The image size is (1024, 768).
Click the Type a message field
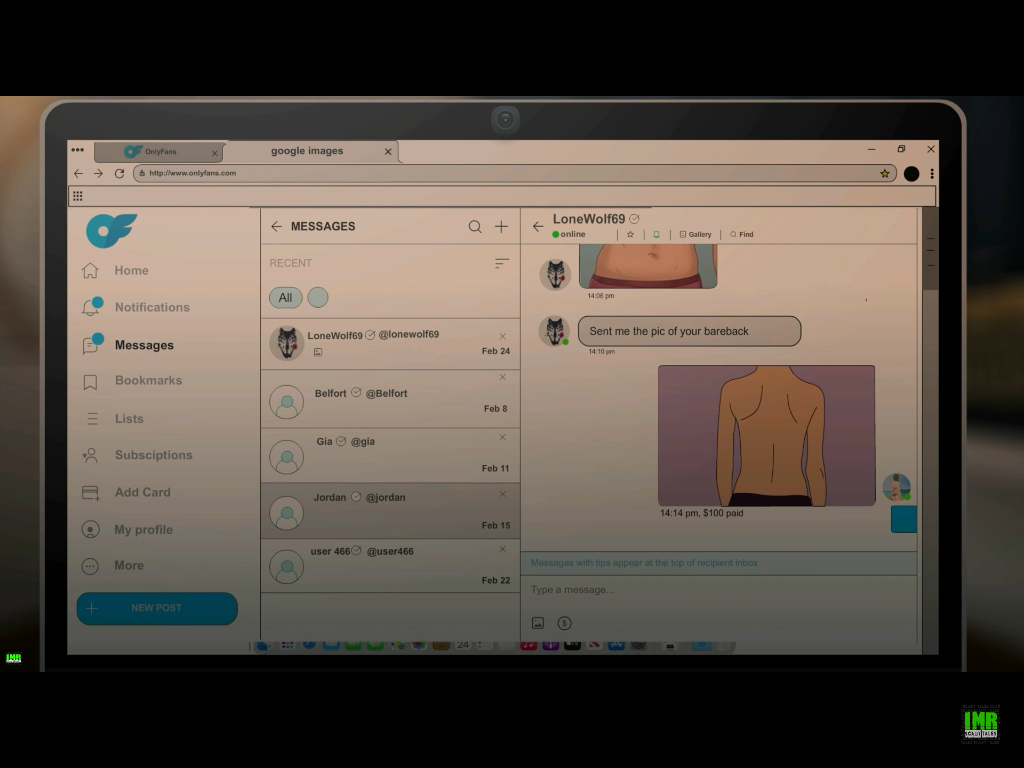[718, 590]
